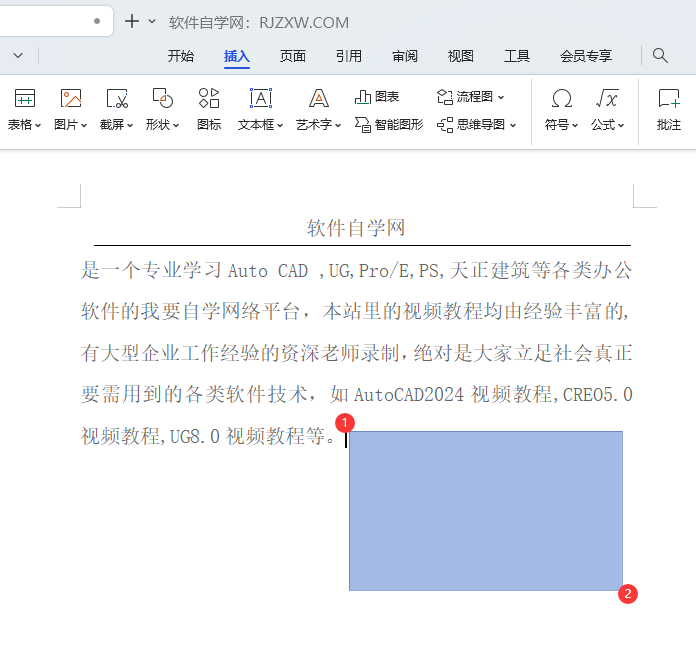Click the Icons (图标) library button
The height and width of the screenshot is (663, 696).
[x=209, y=98]
